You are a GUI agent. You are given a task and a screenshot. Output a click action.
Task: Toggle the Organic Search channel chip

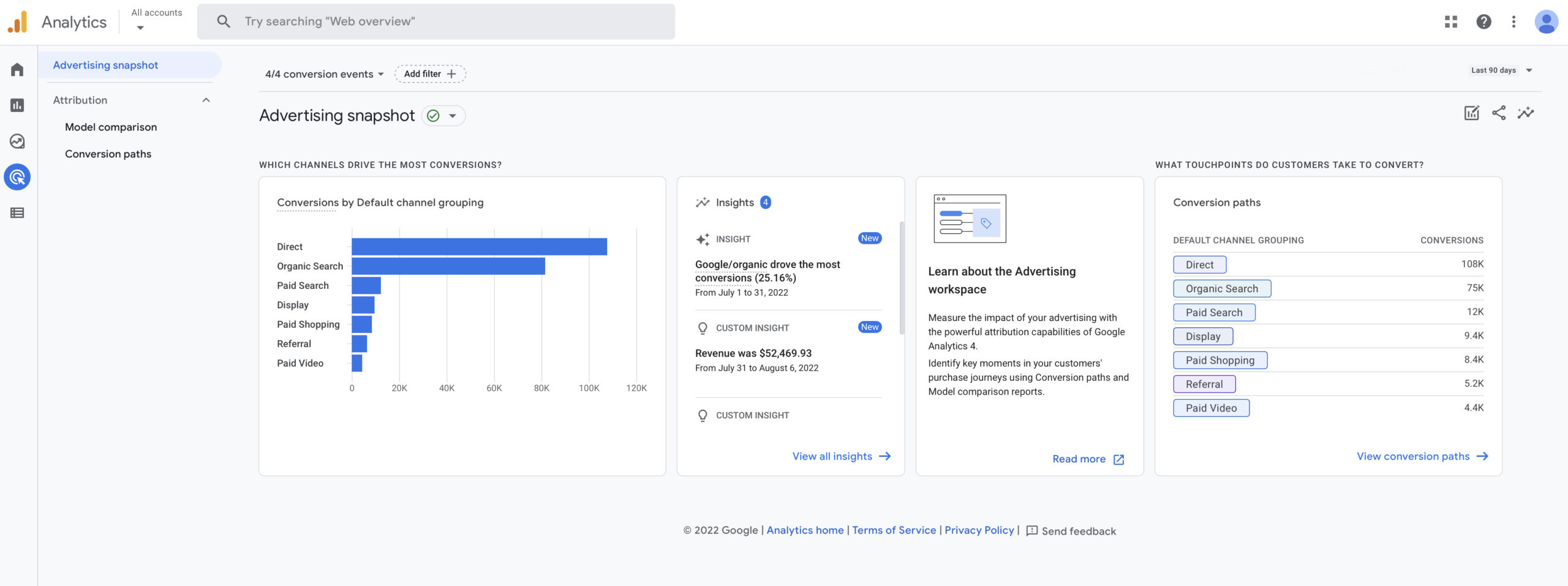click(x=1222, y=288)
